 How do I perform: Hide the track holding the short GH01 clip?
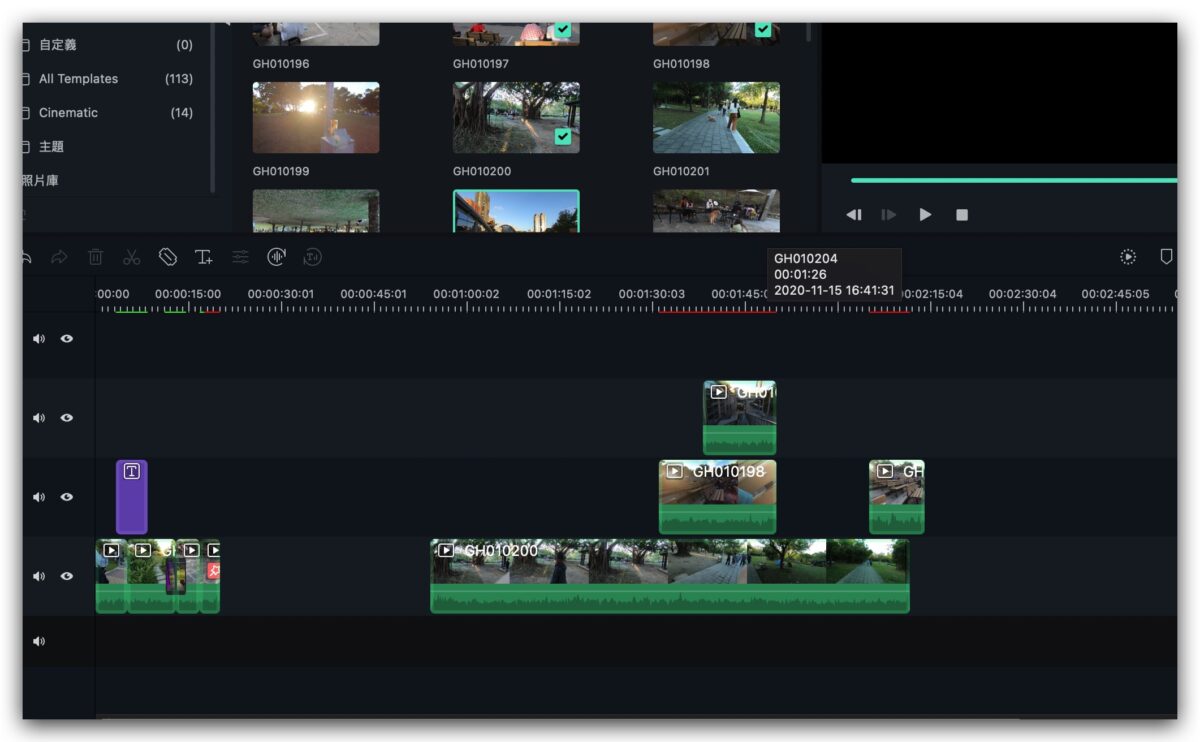67,418
